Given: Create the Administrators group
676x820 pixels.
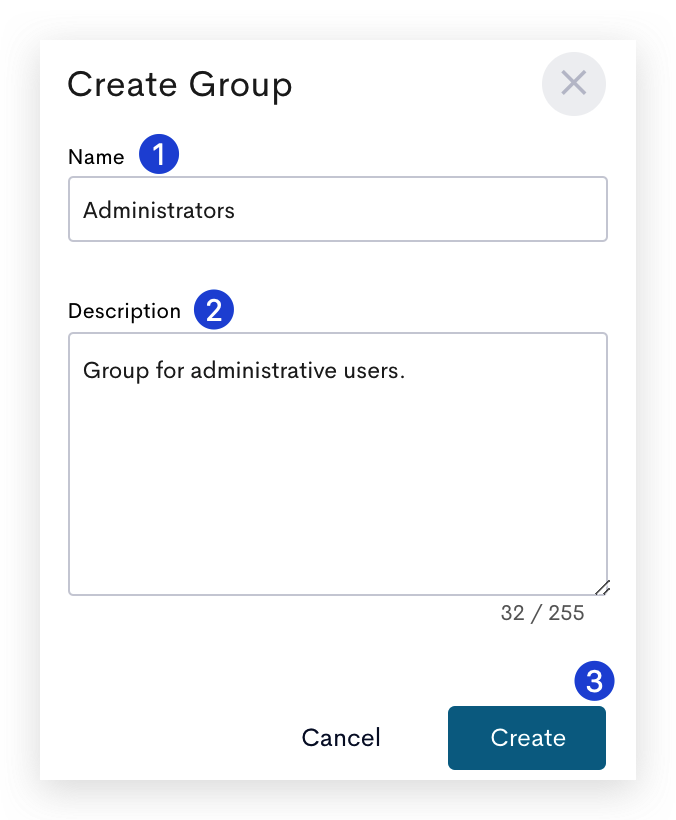Looking at the screenshot, I should pyautogui.click(x=527, y=738).
